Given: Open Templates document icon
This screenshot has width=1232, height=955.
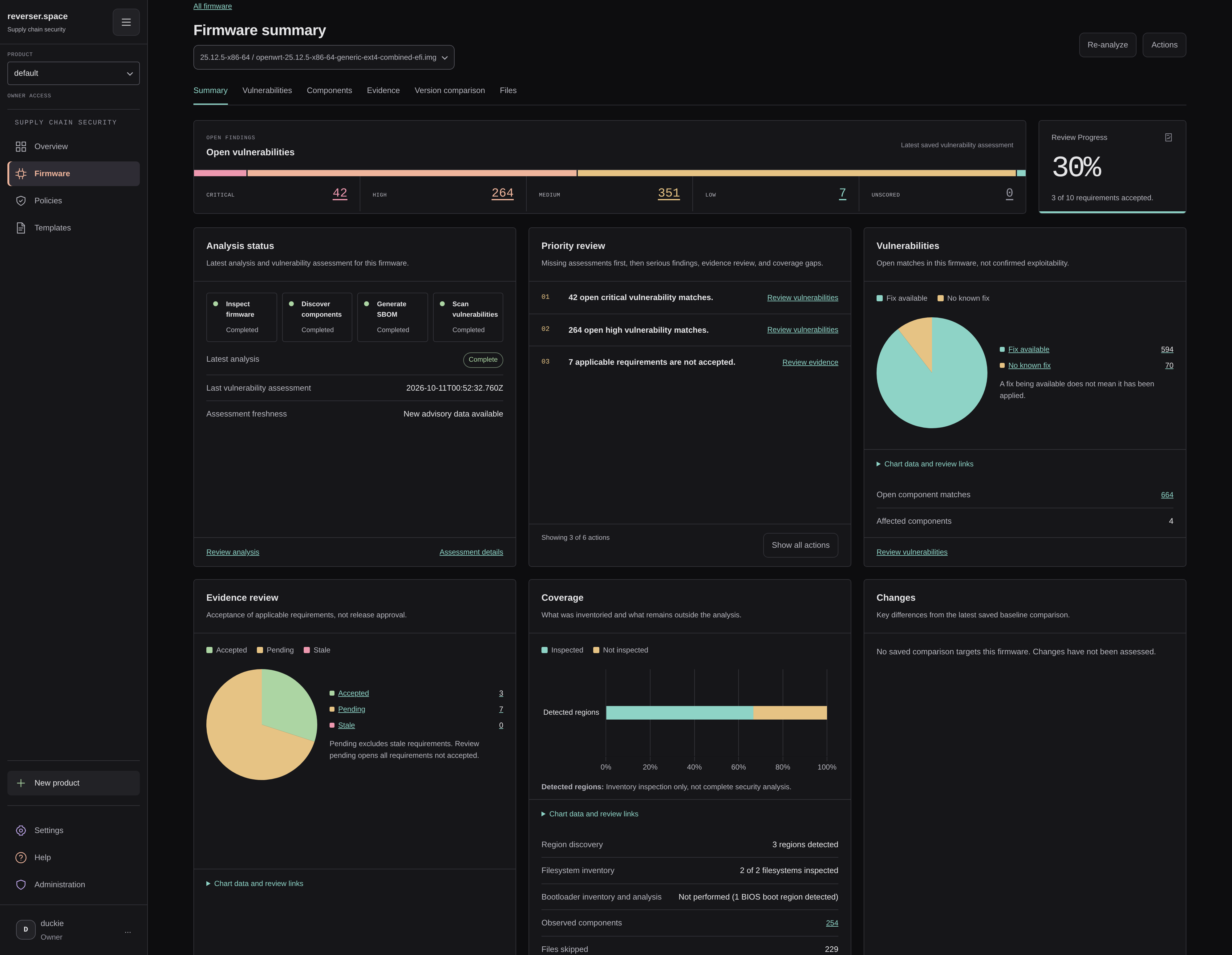Looking at the screenshot, I should click(21, 228).
